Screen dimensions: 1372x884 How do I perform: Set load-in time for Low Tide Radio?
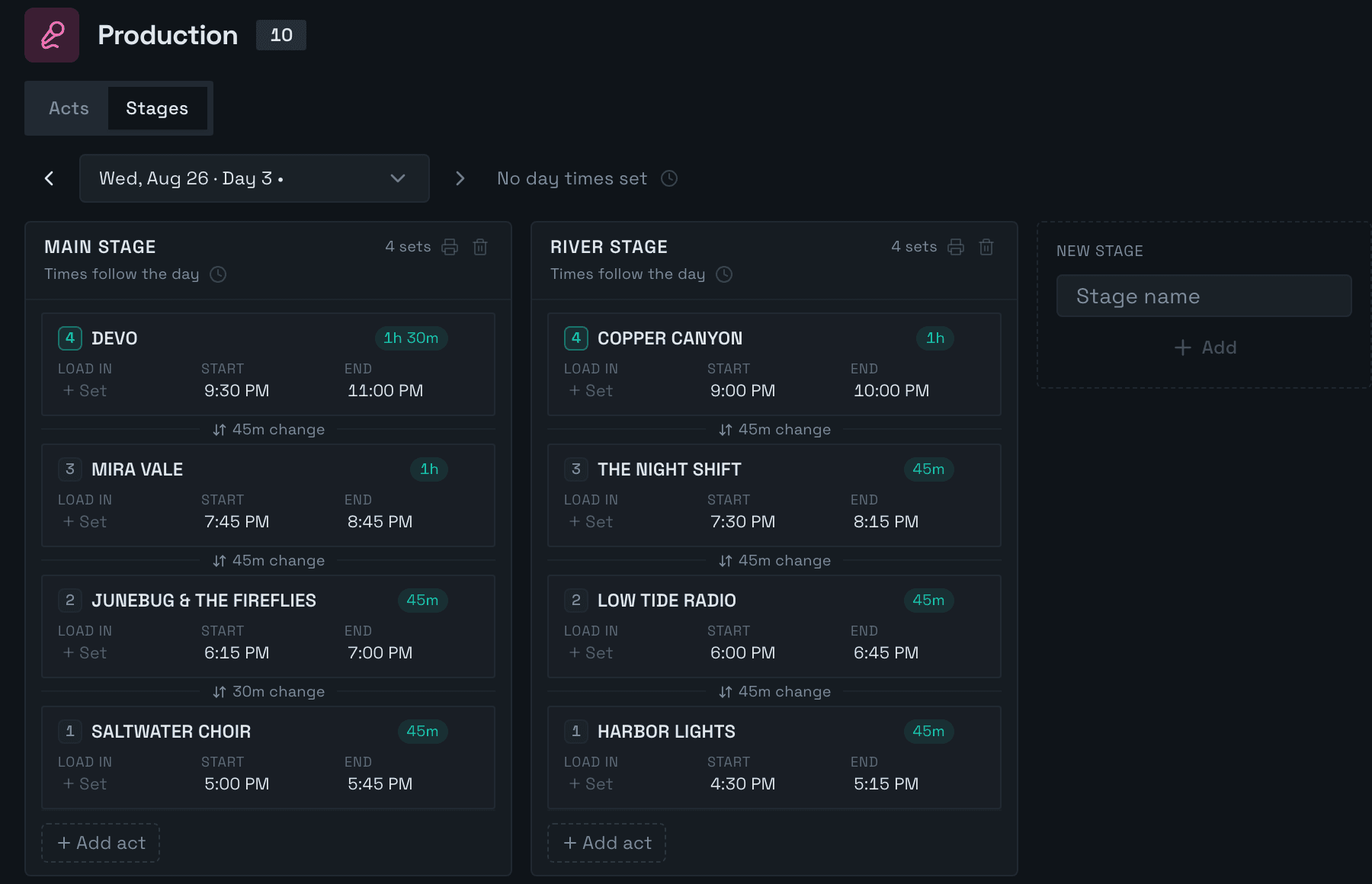[591, 653]
